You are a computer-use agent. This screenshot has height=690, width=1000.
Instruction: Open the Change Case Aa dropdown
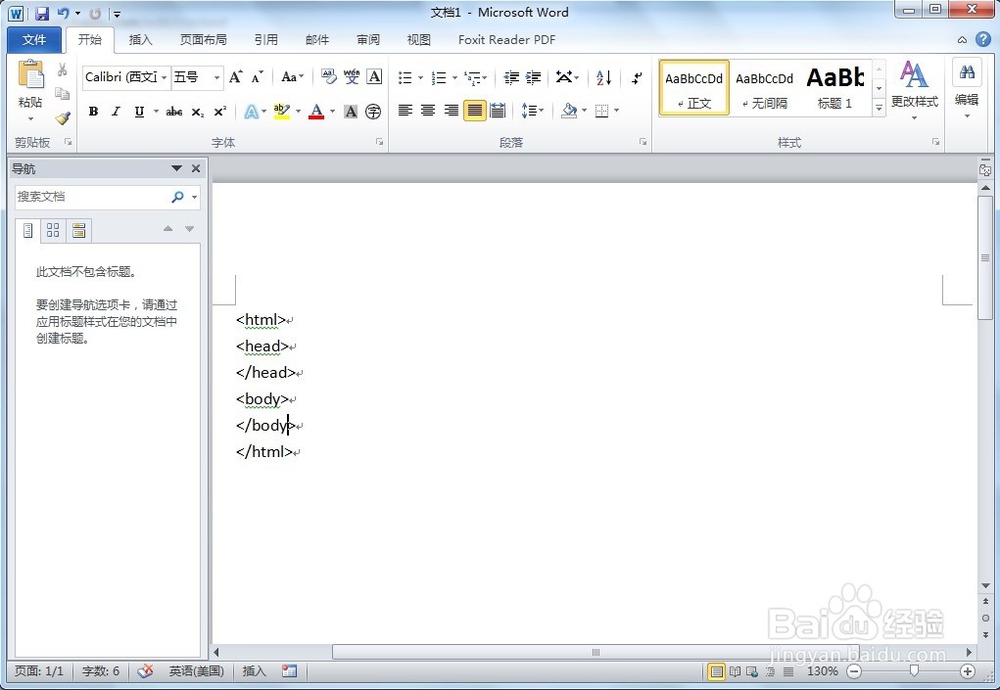[292, 77]
